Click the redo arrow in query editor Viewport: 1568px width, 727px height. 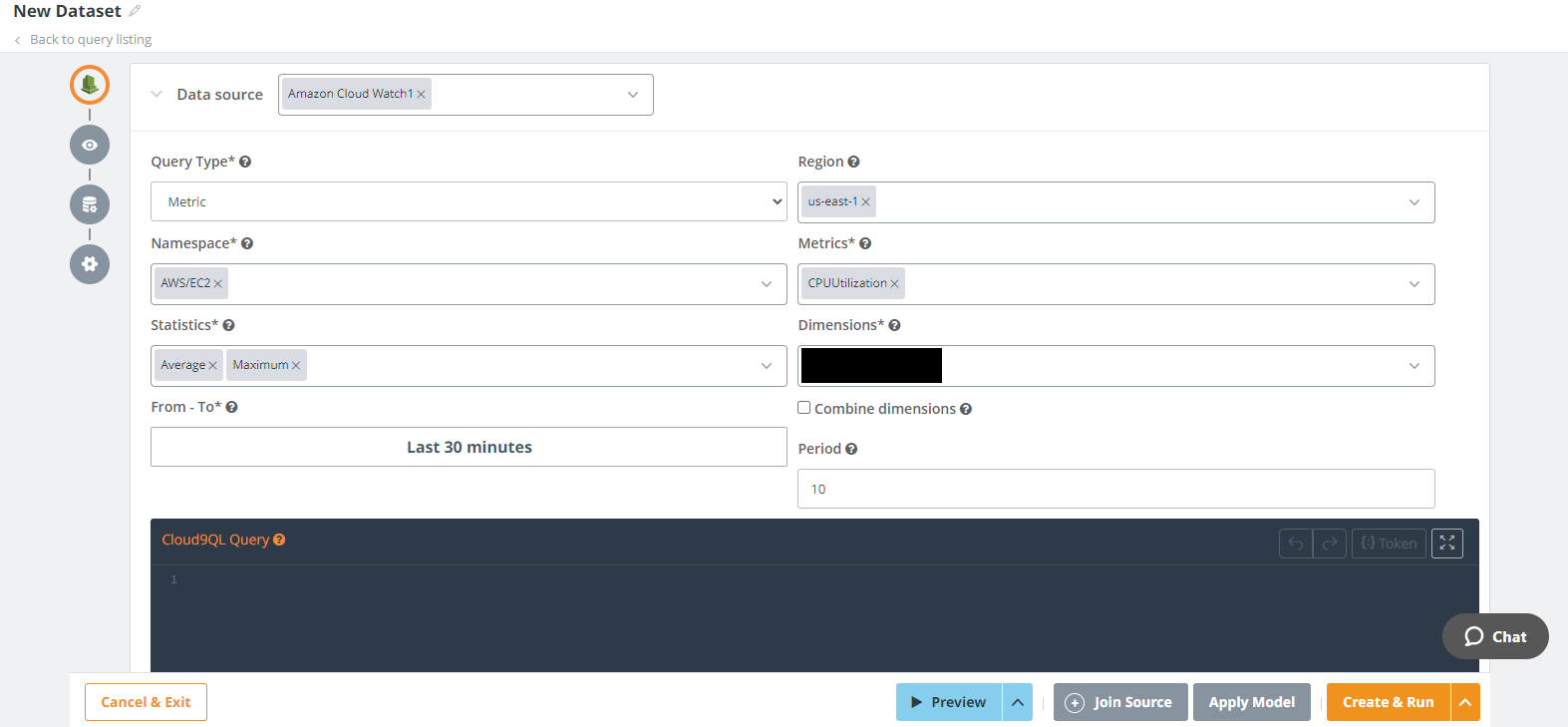coord(1330,543)
